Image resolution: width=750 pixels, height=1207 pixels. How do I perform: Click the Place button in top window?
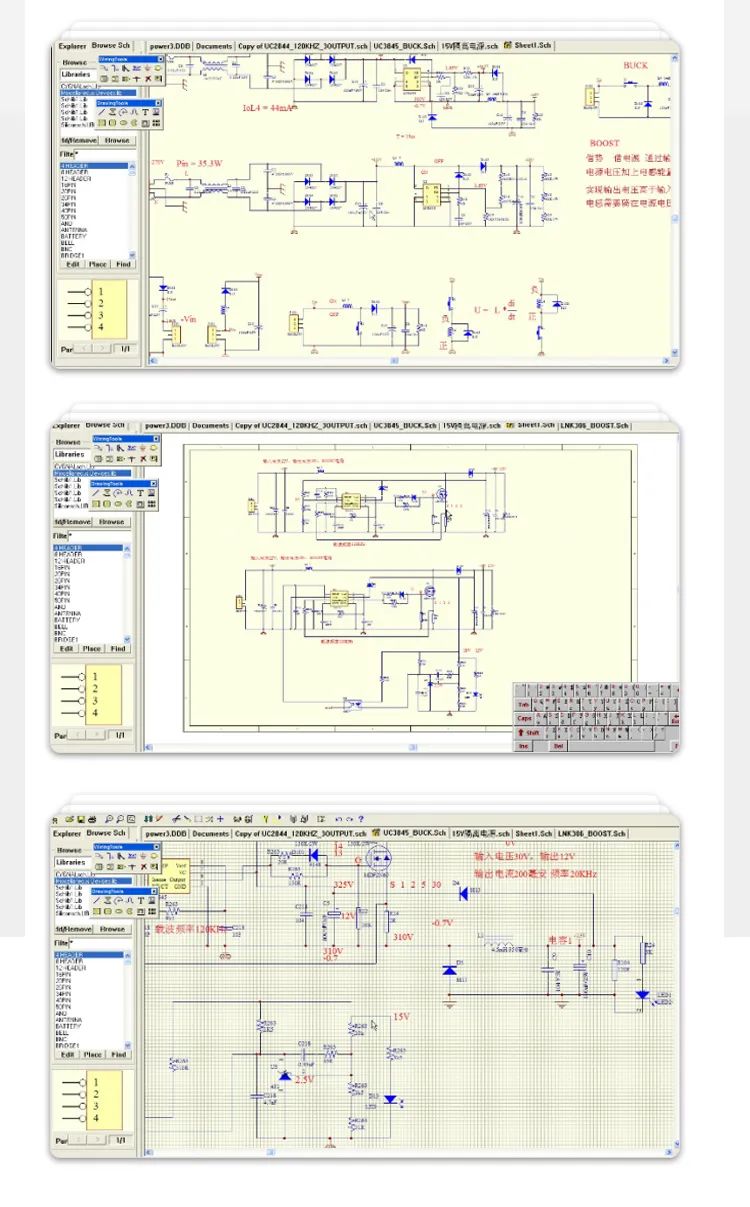click(x=97, y=264)
